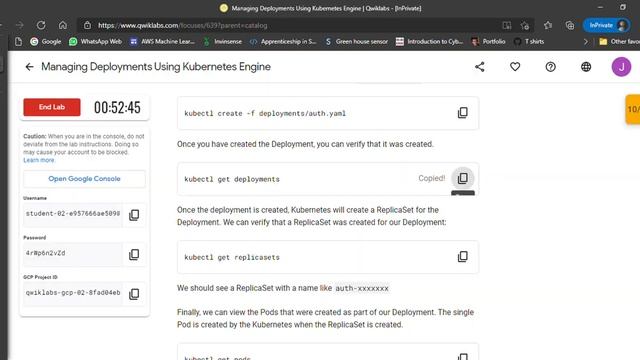
Task: Click the browser tab title
Action: (326, 8)
